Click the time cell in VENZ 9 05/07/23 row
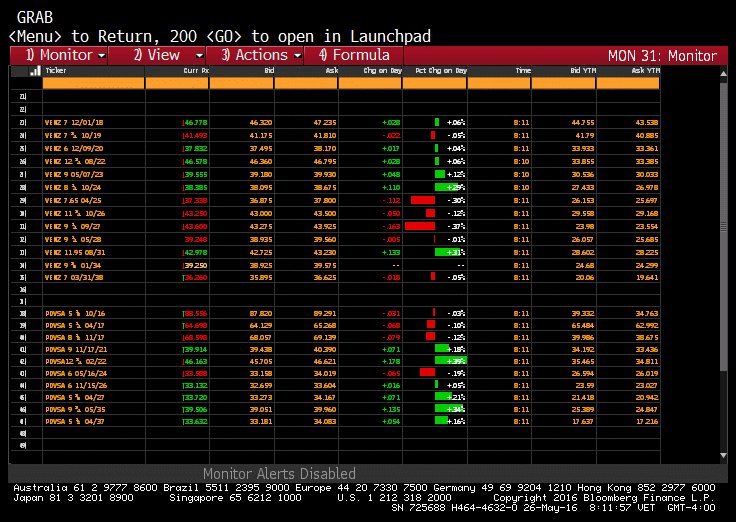The image size is (736, 522). pyautogui.click(x=521, y=175)
